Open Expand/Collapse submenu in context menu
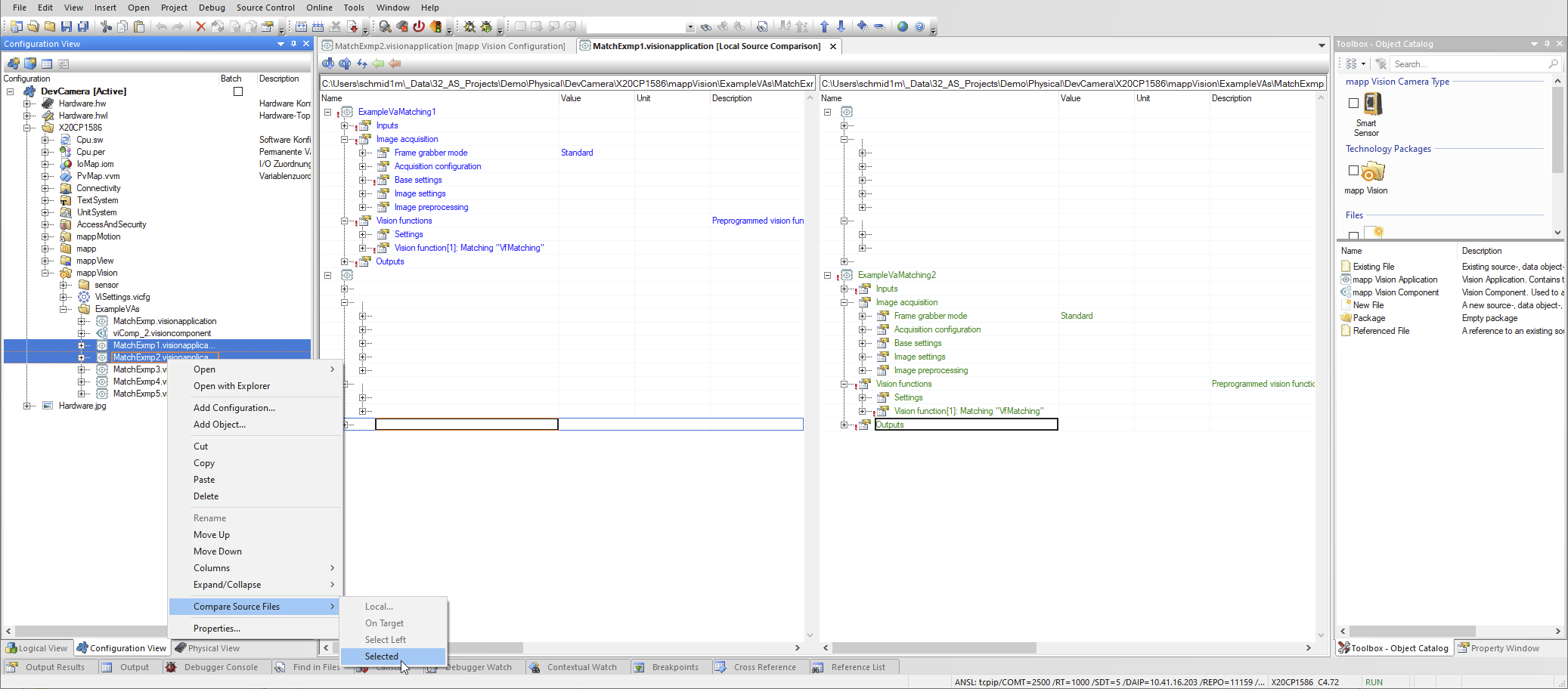Viewport: 1568px width, 689px height. pos(255,585)
